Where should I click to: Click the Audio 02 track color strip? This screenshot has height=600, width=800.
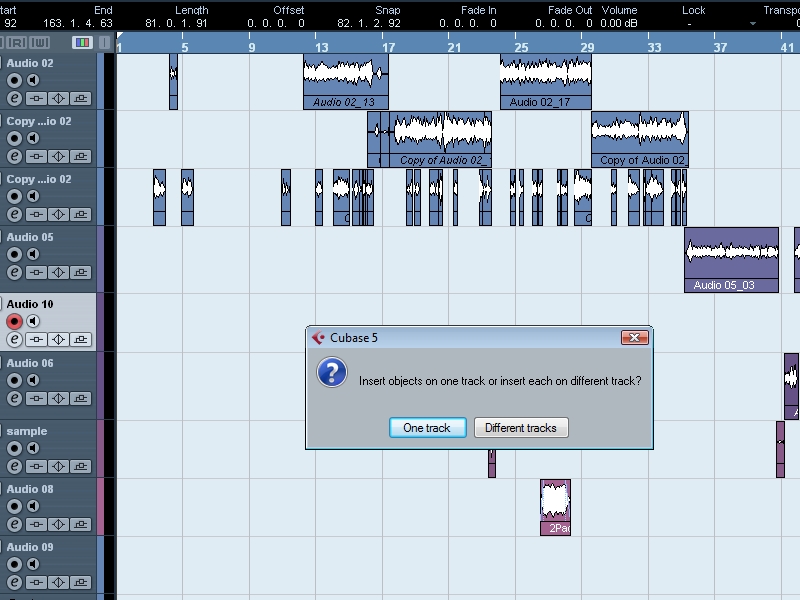(101, 82)
